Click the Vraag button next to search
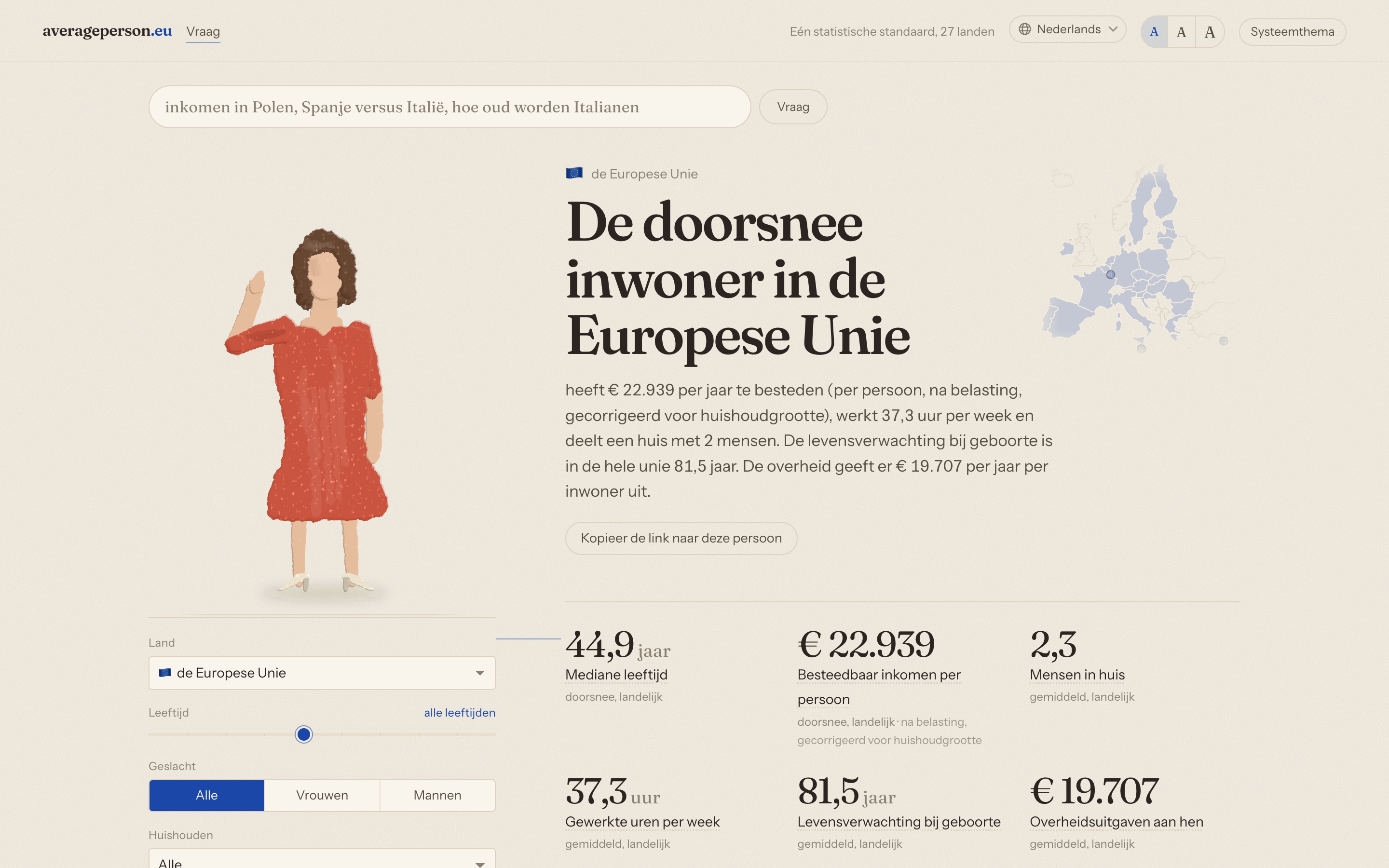Screen dimensions: 1389x868 793,107
